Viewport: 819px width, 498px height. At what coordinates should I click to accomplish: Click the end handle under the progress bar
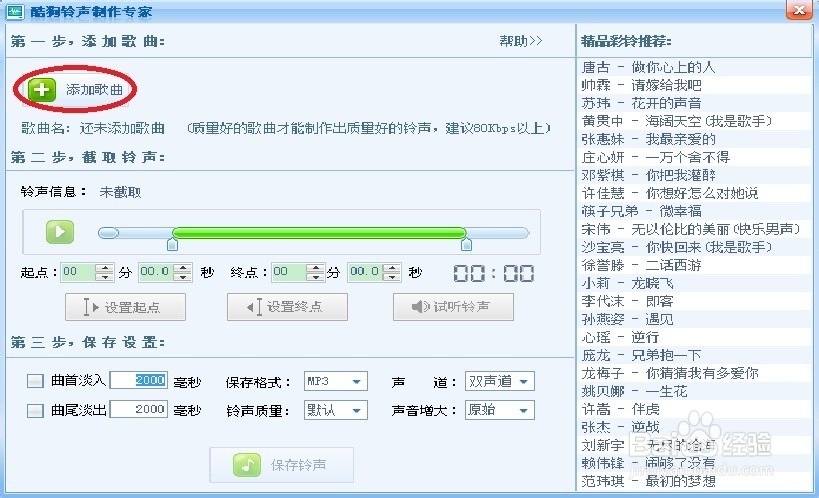[466, 244]
